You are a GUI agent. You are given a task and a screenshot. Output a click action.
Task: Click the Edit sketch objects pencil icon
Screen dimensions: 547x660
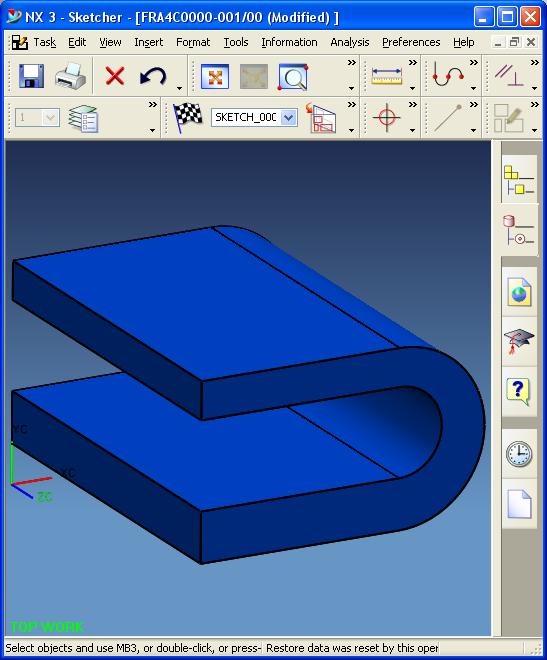[508, 118]
